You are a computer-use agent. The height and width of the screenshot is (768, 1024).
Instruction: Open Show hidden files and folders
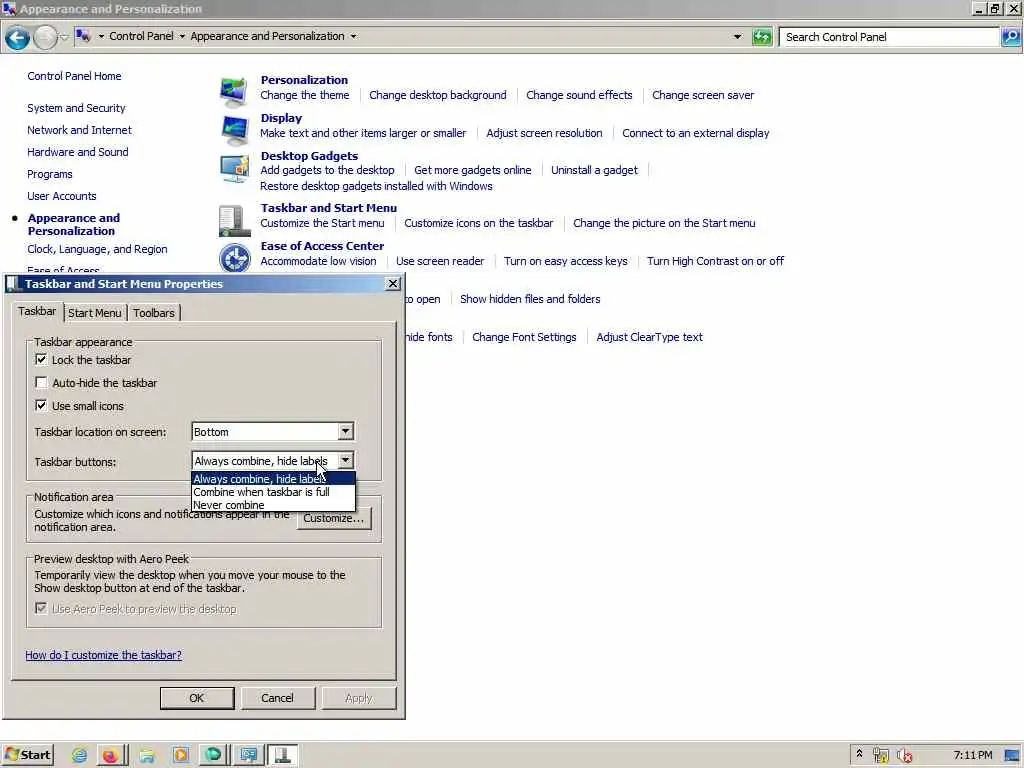pos(530,299)
